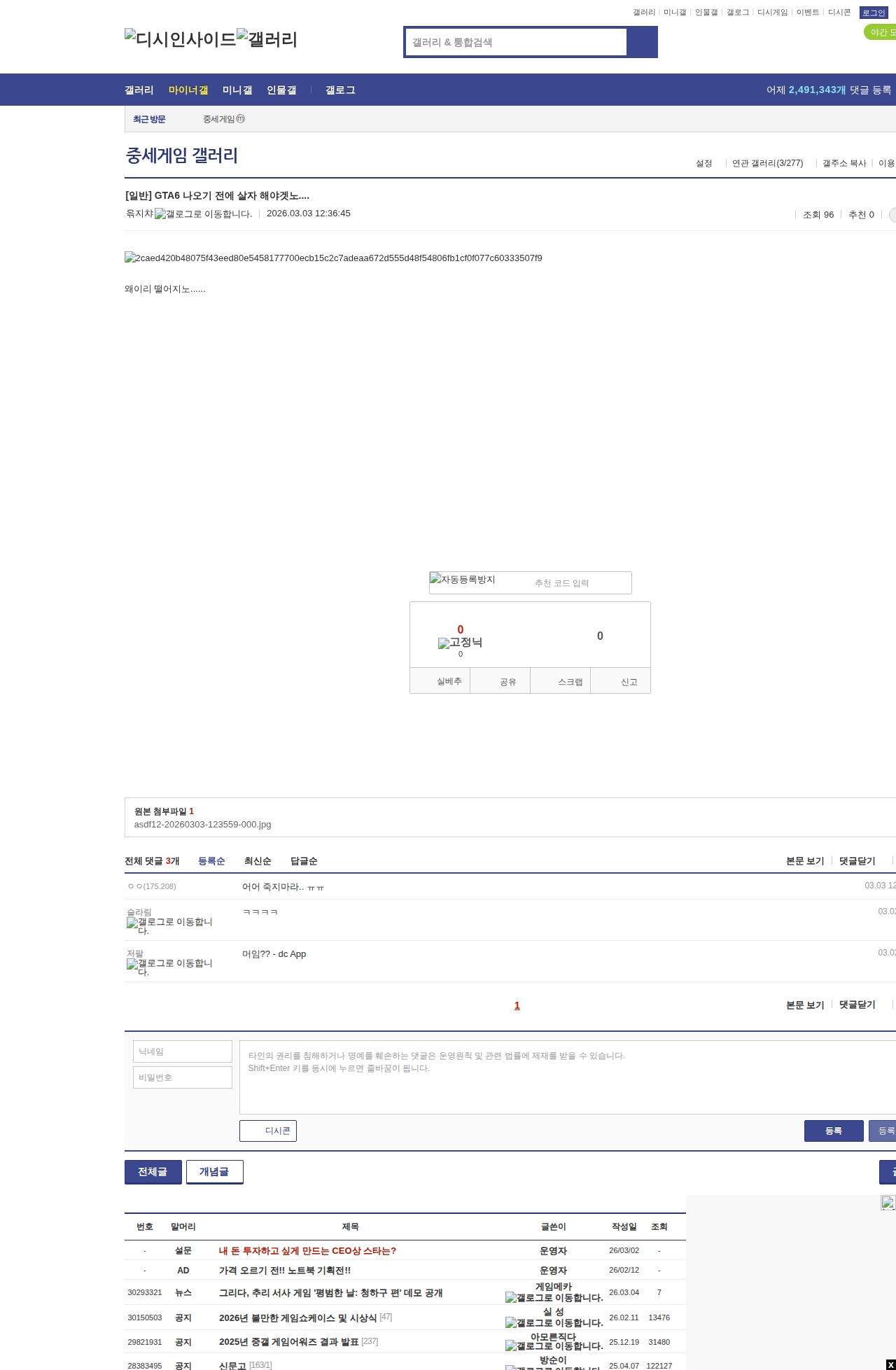Switch to the 개념글 tab
The height and width of the screenshot is (1370, 896).
[x=215, y=1172]
